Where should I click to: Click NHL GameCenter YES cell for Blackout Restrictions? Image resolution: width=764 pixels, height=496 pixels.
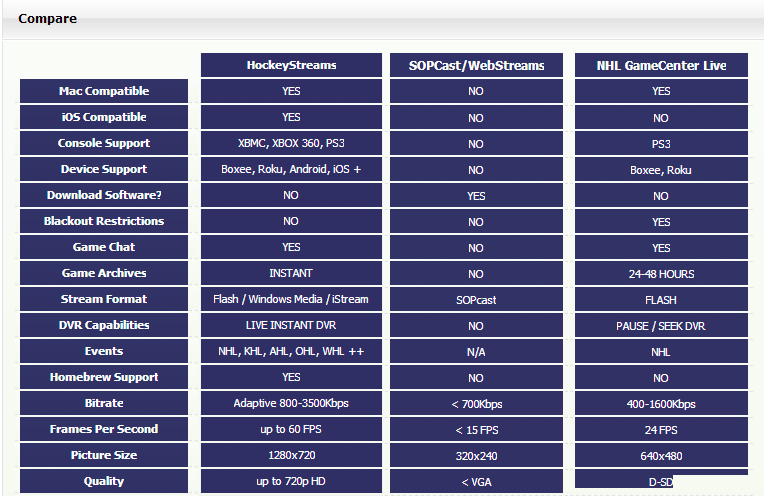pos(661,222)
